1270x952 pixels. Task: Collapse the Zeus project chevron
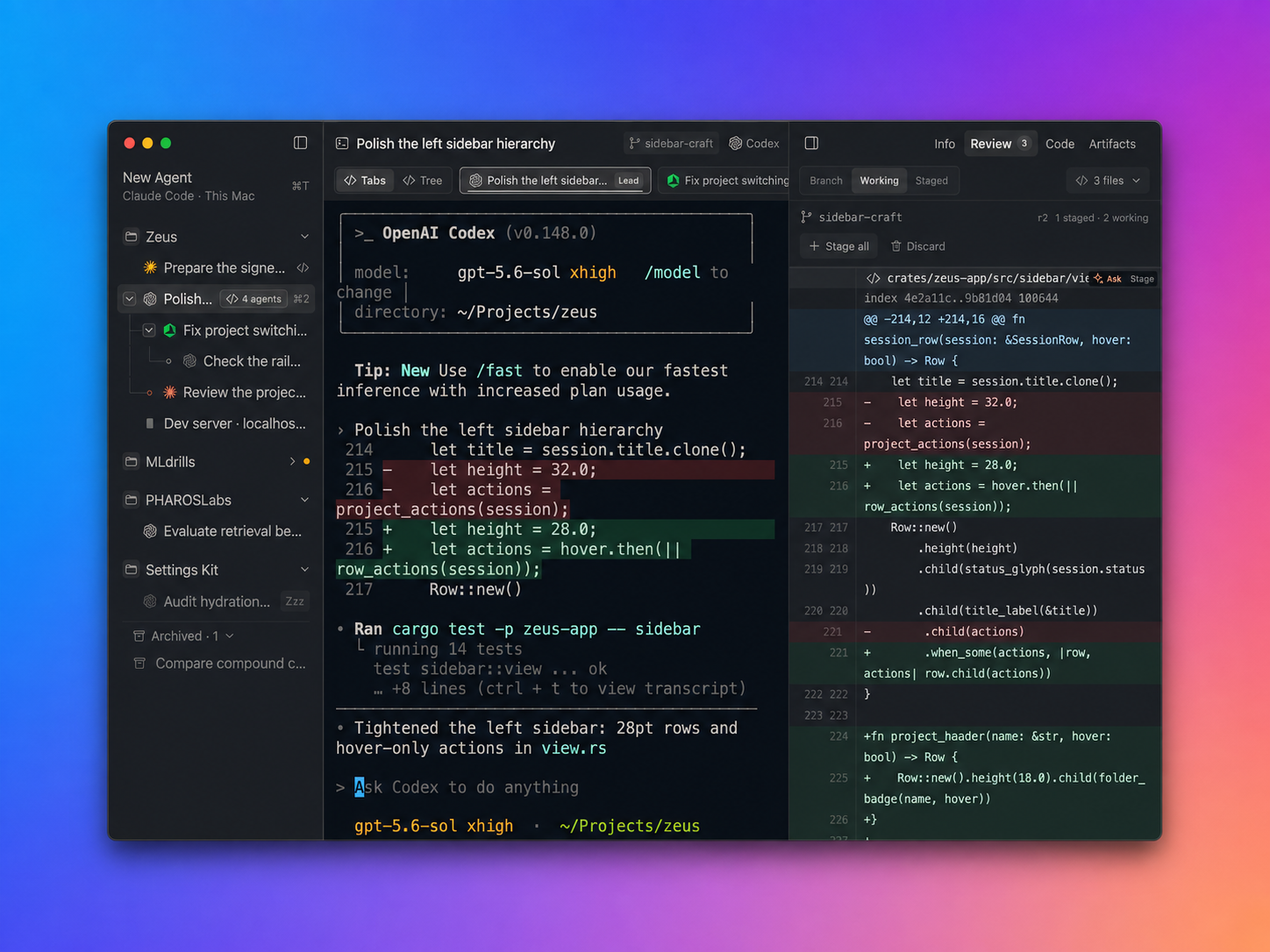[304, 237]
